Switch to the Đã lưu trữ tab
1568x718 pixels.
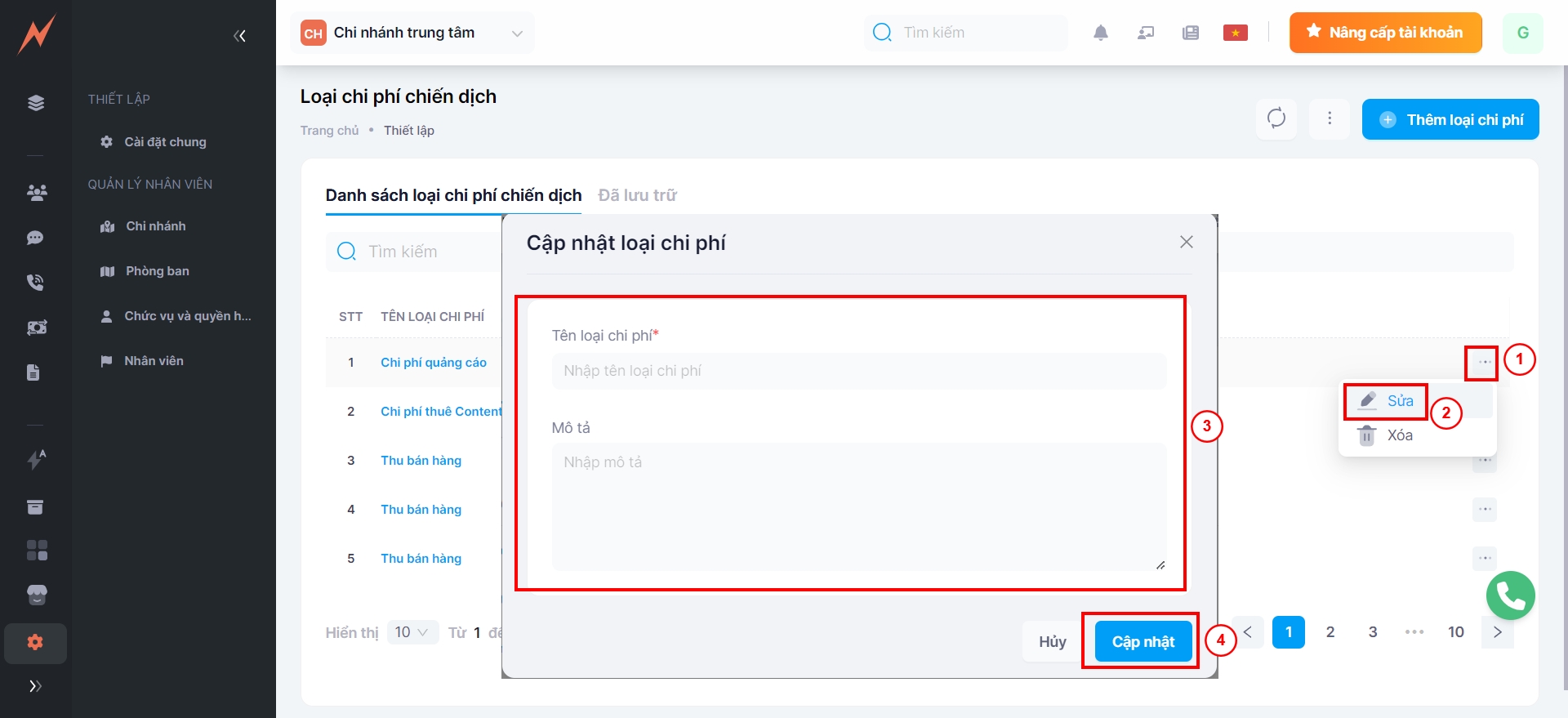[x=637, y=195]
